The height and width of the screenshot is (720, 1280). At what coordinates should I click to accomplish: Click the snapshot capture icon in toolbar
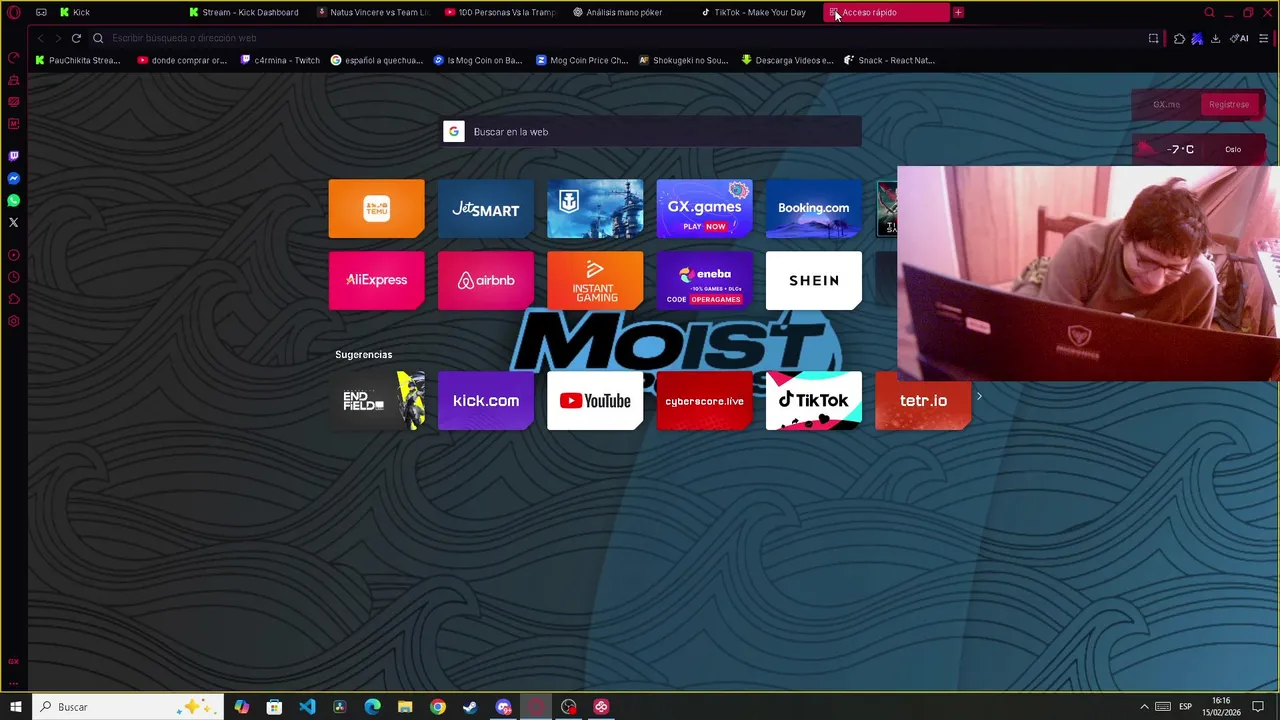(x=1153, y=38)
